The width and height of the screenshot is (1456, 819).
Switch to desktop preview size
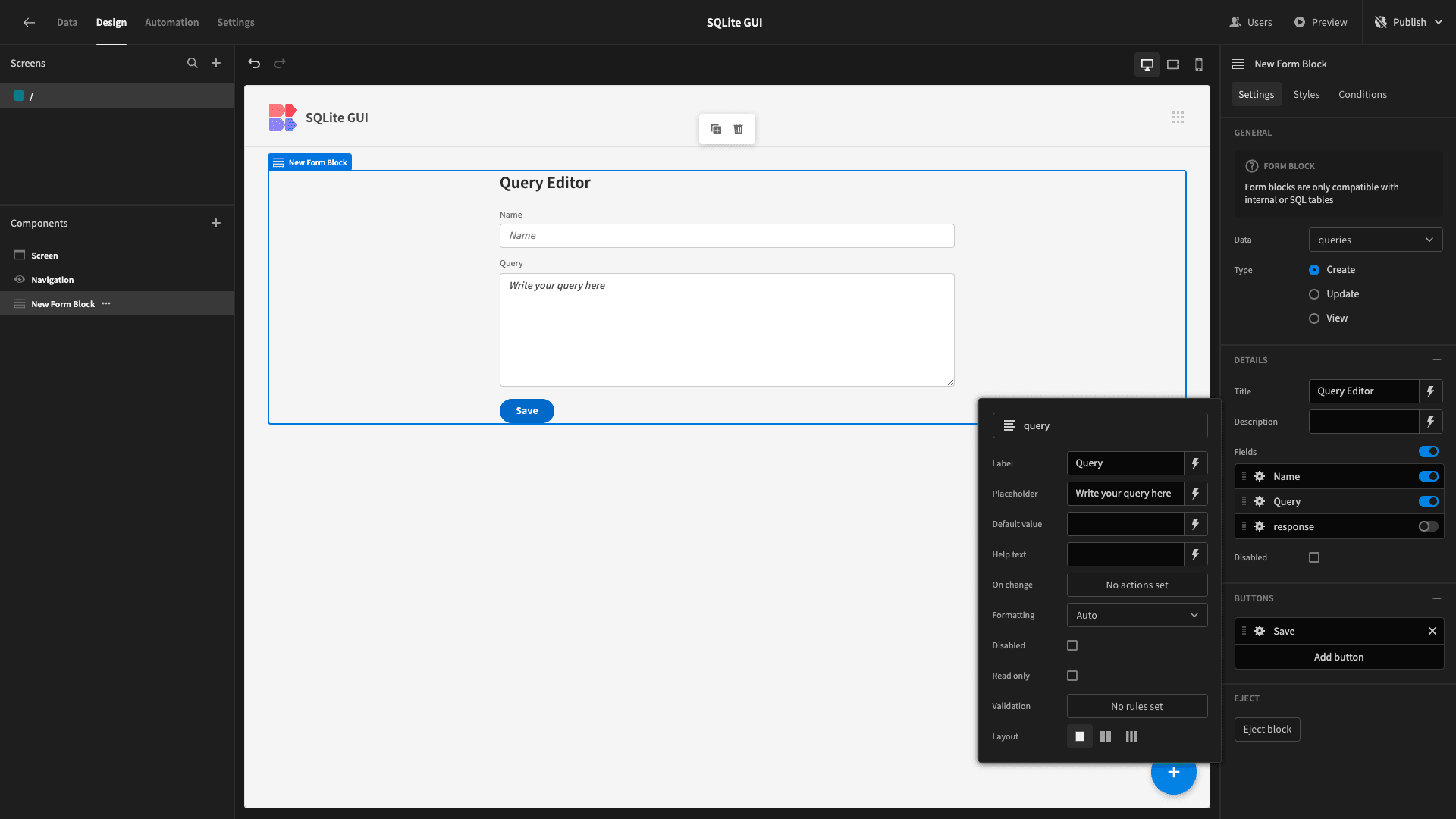[x=1147, y=64]
